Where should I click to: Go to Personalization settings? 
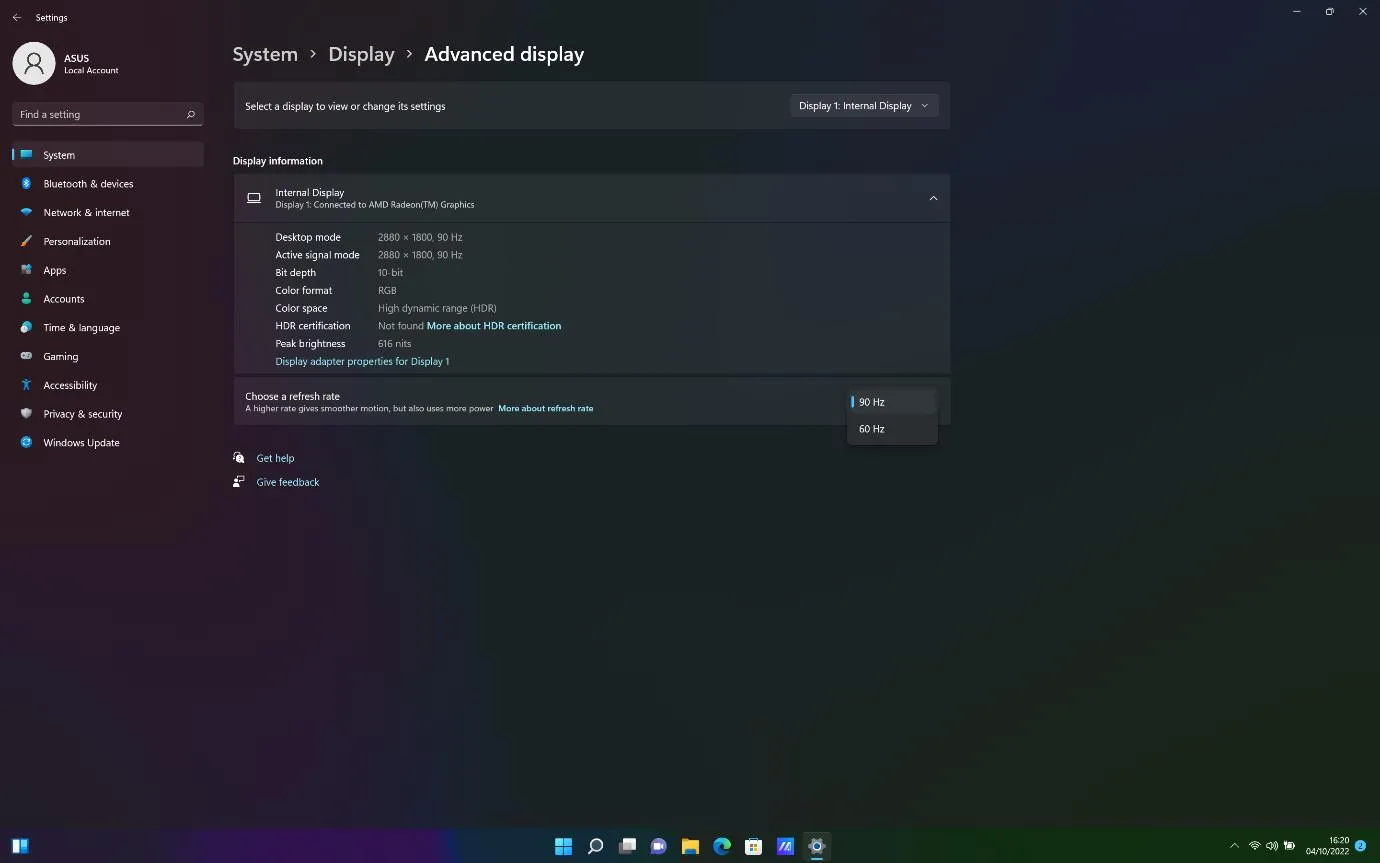point(76,242)
